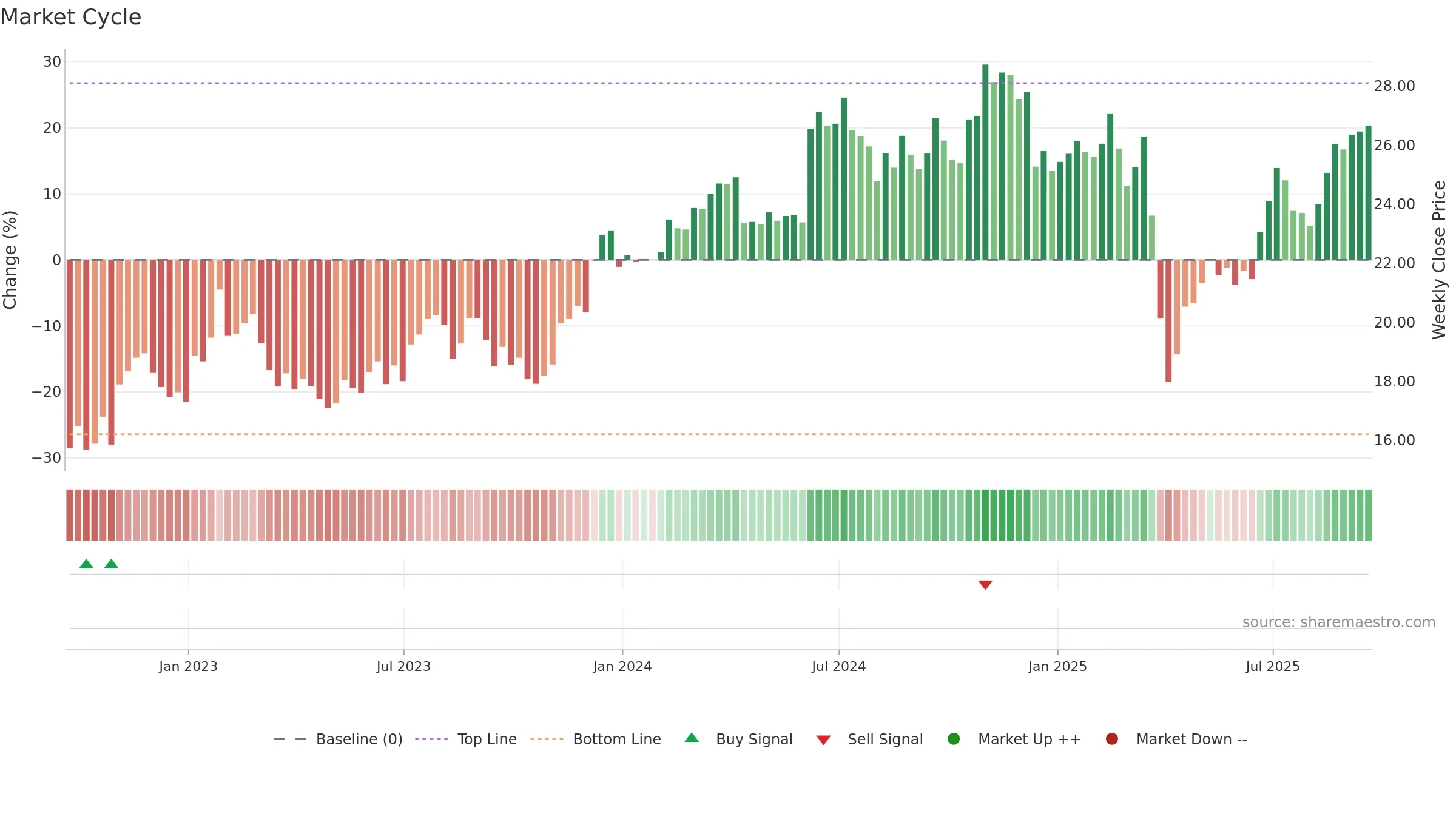Click the Market Cycle chart title

pyautogui.click(x=71, y=17)
